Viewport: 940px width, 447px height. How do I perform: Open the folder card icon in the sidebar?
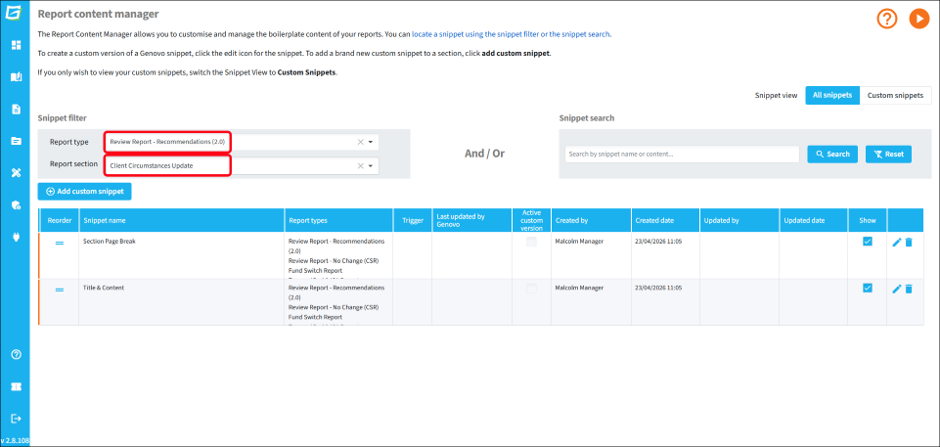(16, 141)
